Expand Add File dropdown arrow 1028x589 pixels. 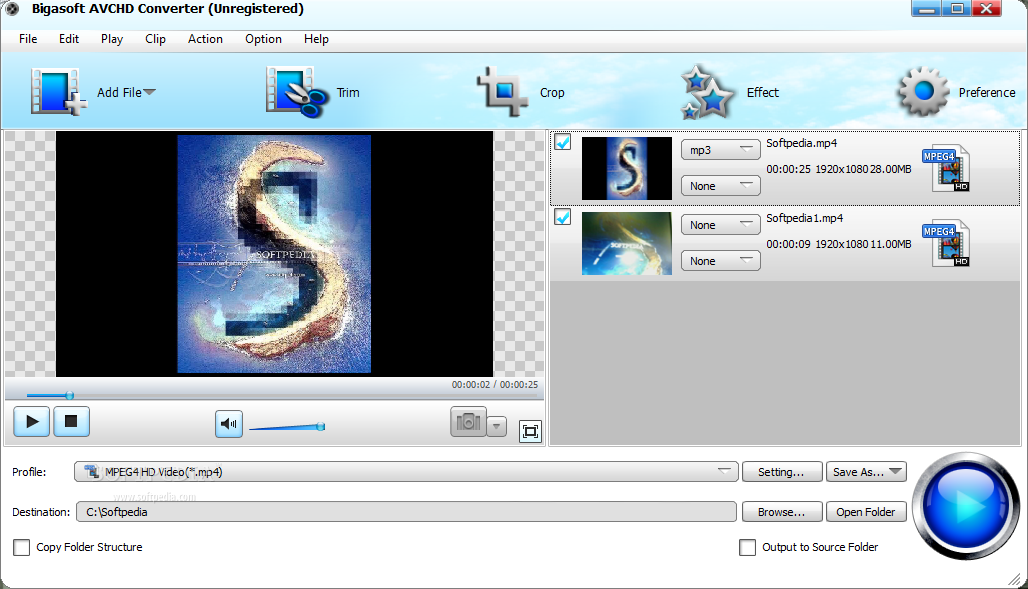tap(149, 92)
